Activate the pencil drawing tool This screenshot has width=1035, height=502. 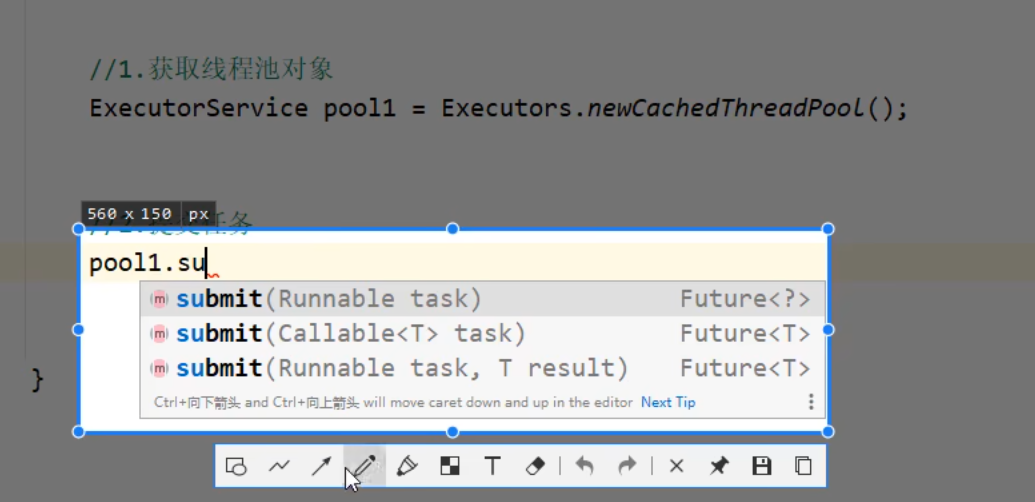[x=364, y=466]
